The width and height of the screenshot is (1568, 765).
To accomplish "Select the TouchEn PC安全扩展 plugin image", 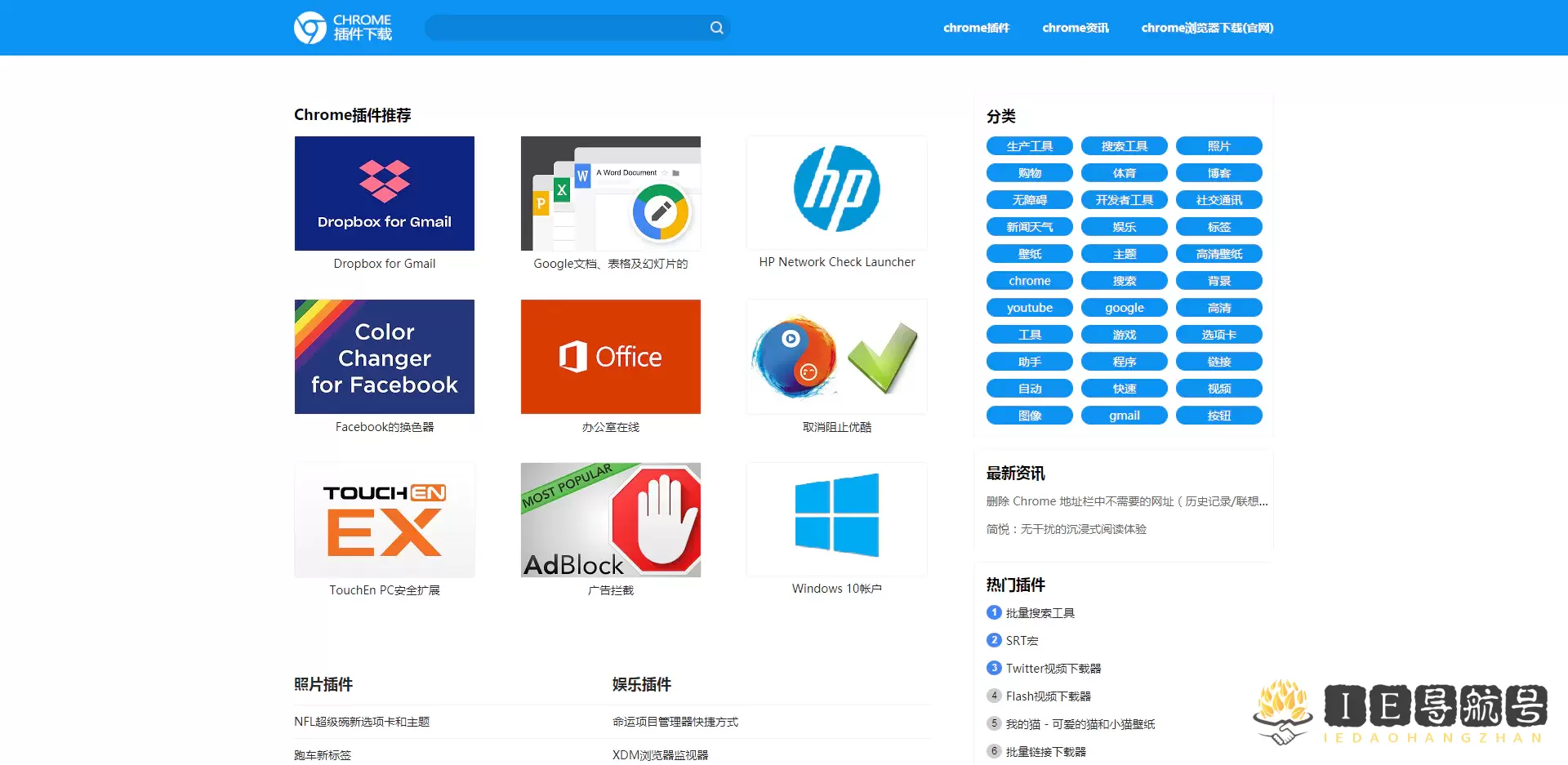I will (x=384, y=519).
